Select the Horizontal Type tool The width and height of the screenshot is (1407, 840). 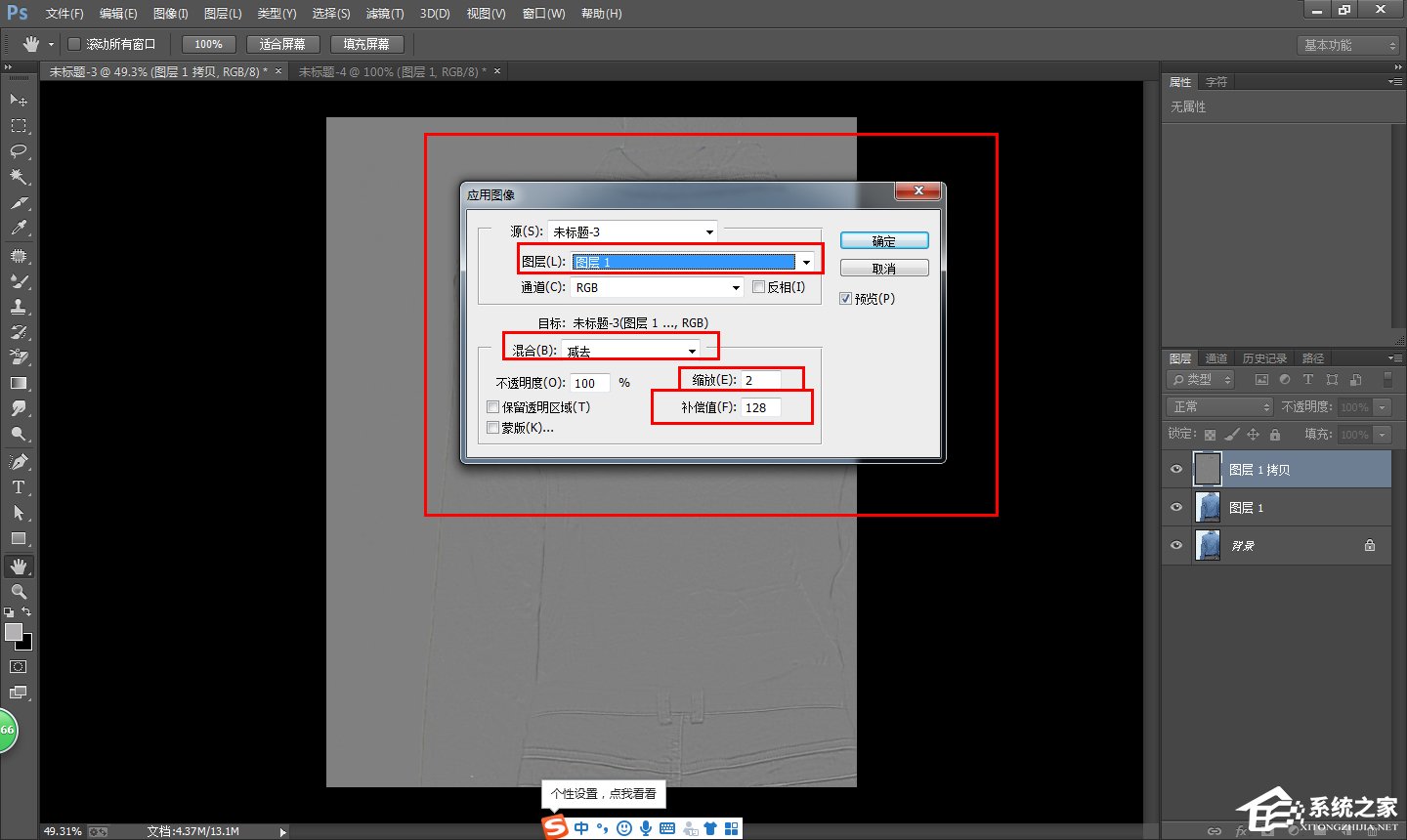click(18, 487)
